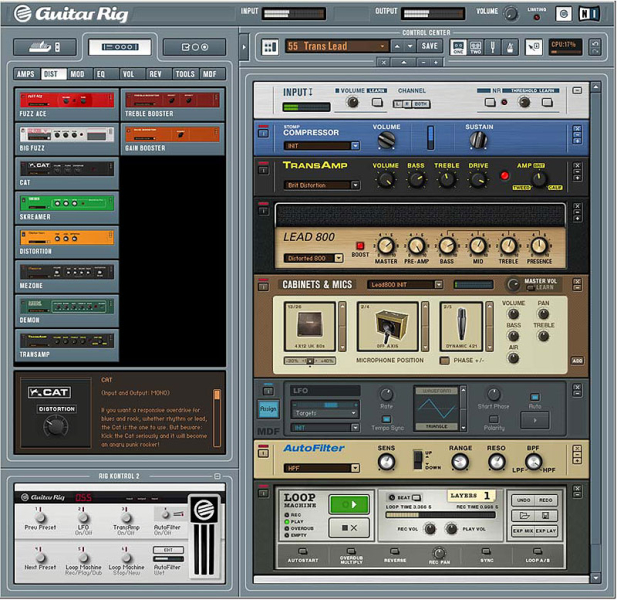Open the preset browser view icon
The image size is (617, 600).
[x=45, y=47]
